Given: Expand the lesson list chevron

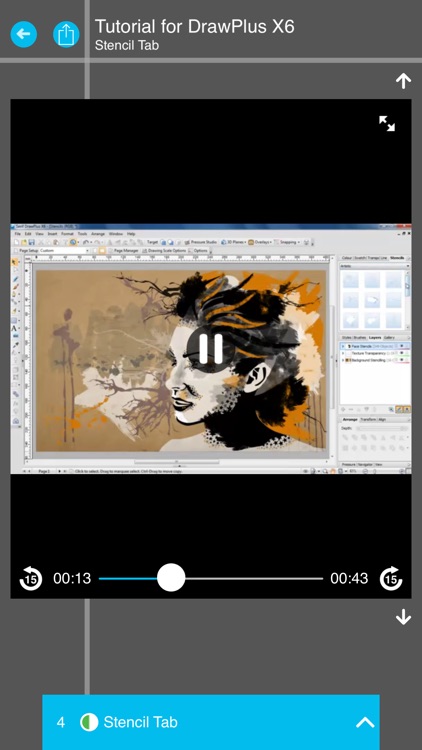Looking at the screenshot, I should (365, 722).
